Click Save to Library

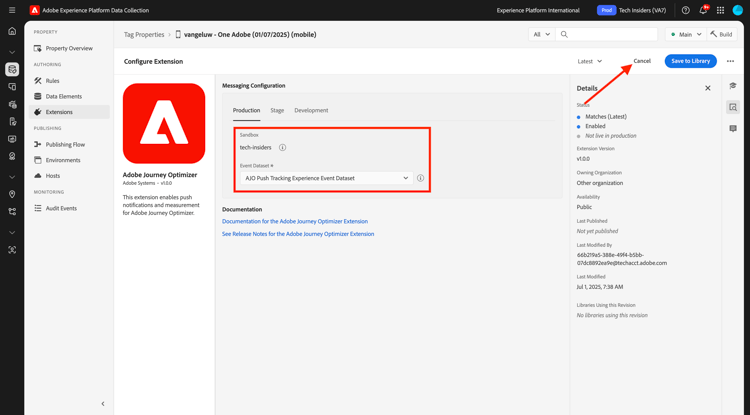pyautogui.click(x=690, y=61)
